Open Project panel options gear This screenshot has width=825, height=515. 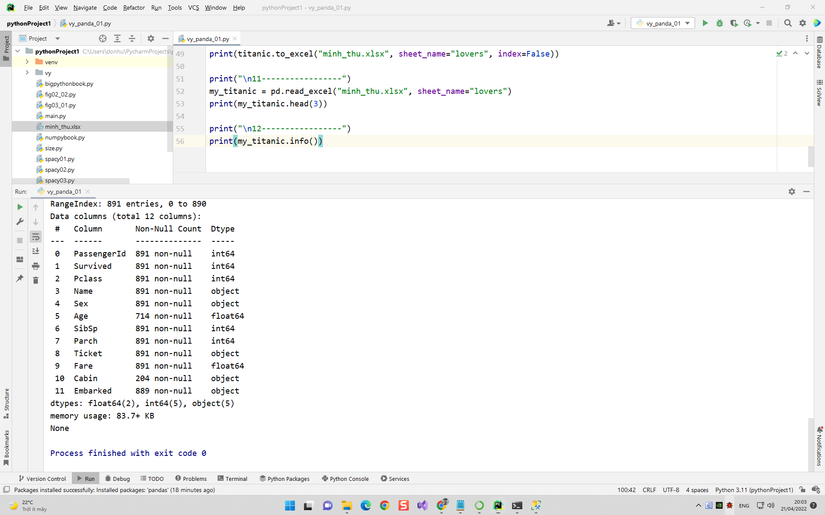click(151, 38)
